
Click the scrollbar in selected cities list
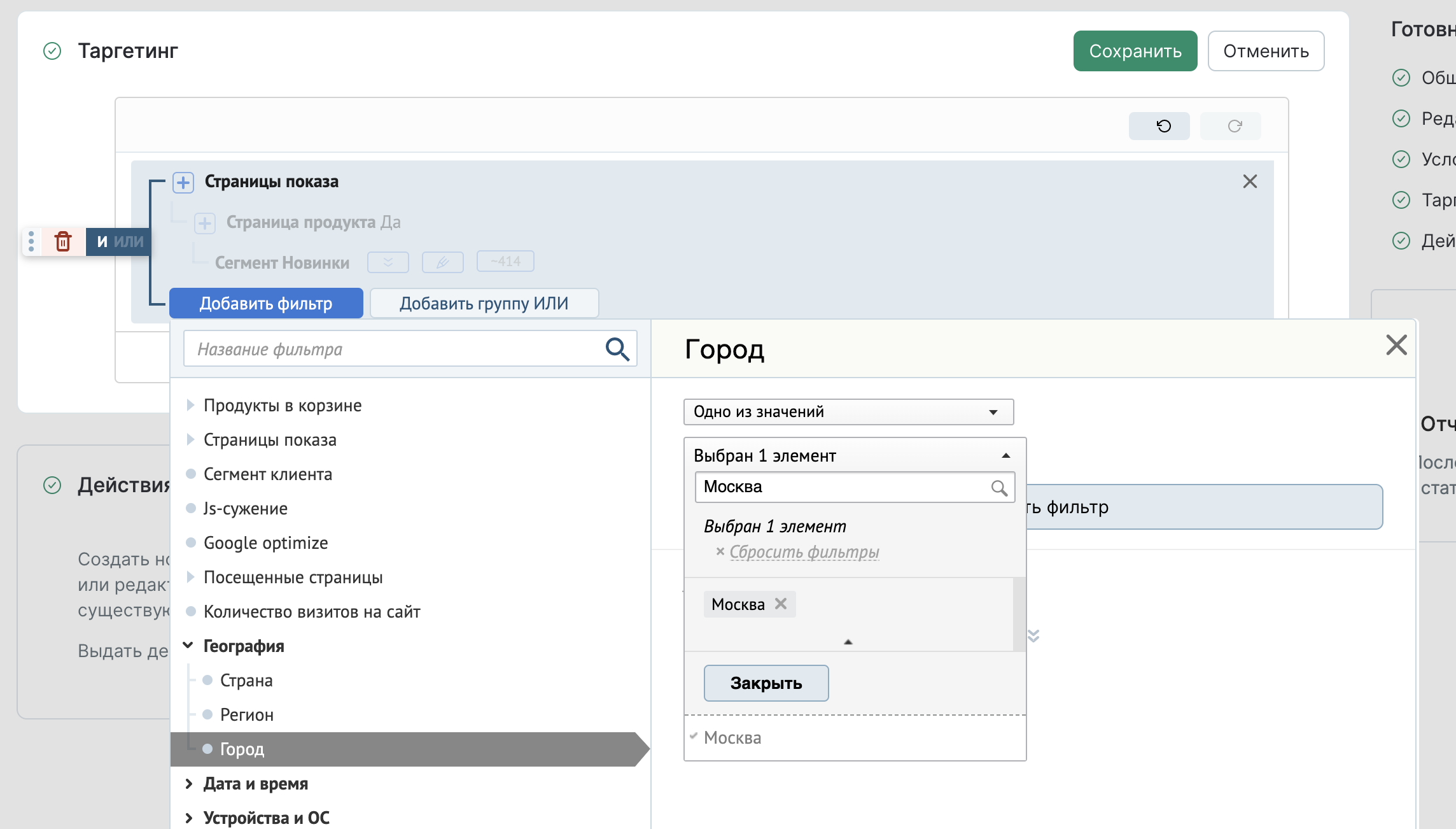pyautogui.click(x=1019, y=614)
